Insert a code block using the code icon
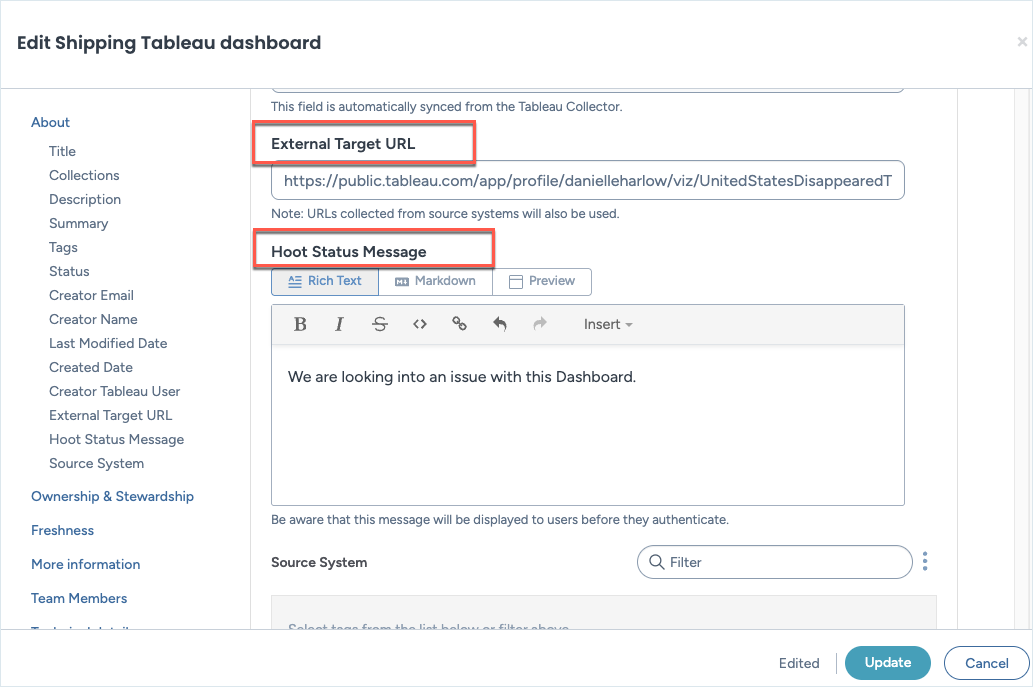Image resolution: width=1033 pixels, height=687 pixels. pos(420,324)
